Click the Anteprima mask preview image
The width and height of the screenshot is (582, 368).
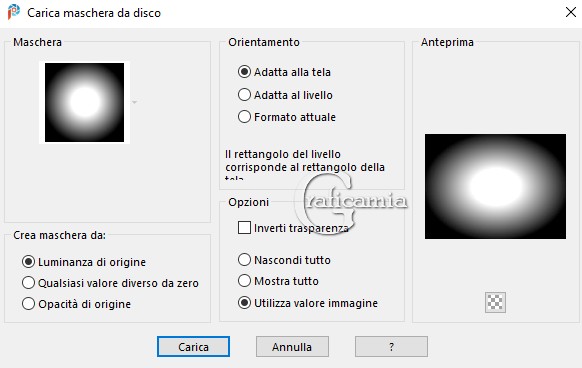tap(496, 186)
